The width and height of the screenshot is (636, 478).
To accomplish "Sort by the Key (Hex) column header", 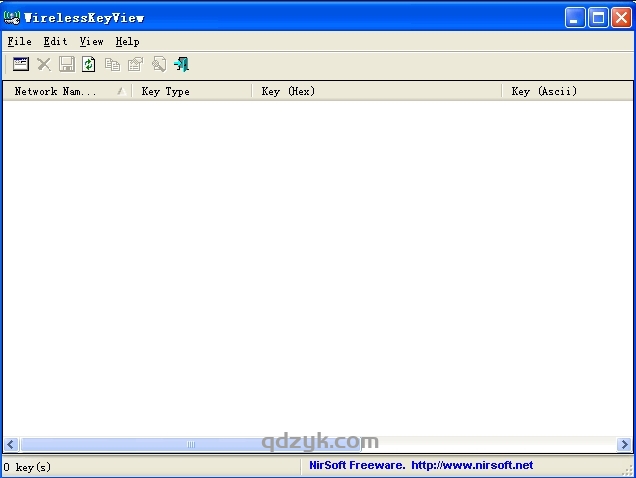I will point(375,91).
